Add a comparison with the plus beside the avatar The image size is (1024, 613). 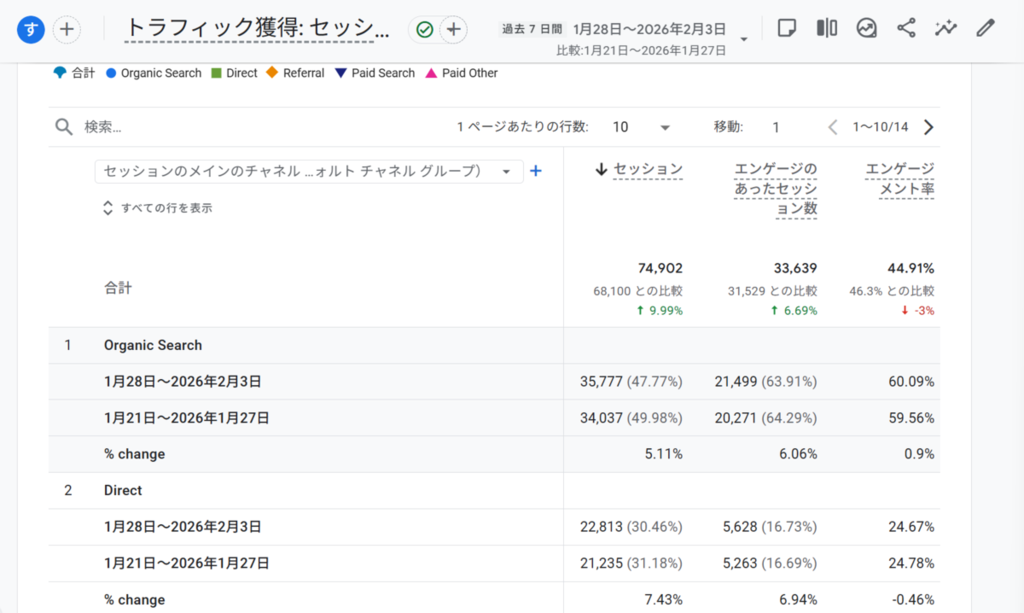coord(67,29)
